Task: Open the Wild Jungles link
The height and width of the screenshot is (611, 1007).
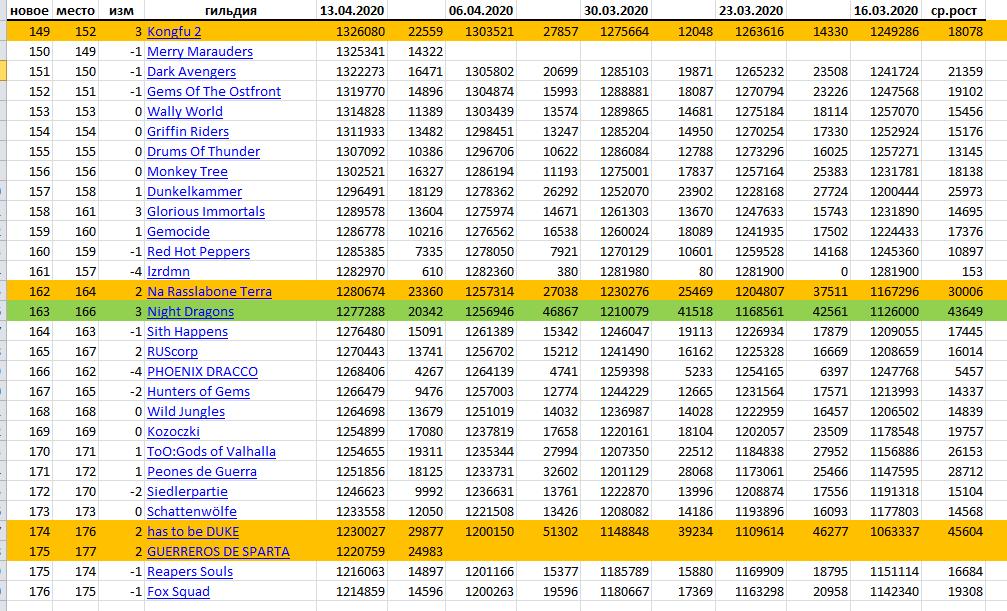Action: click(186, 411)
